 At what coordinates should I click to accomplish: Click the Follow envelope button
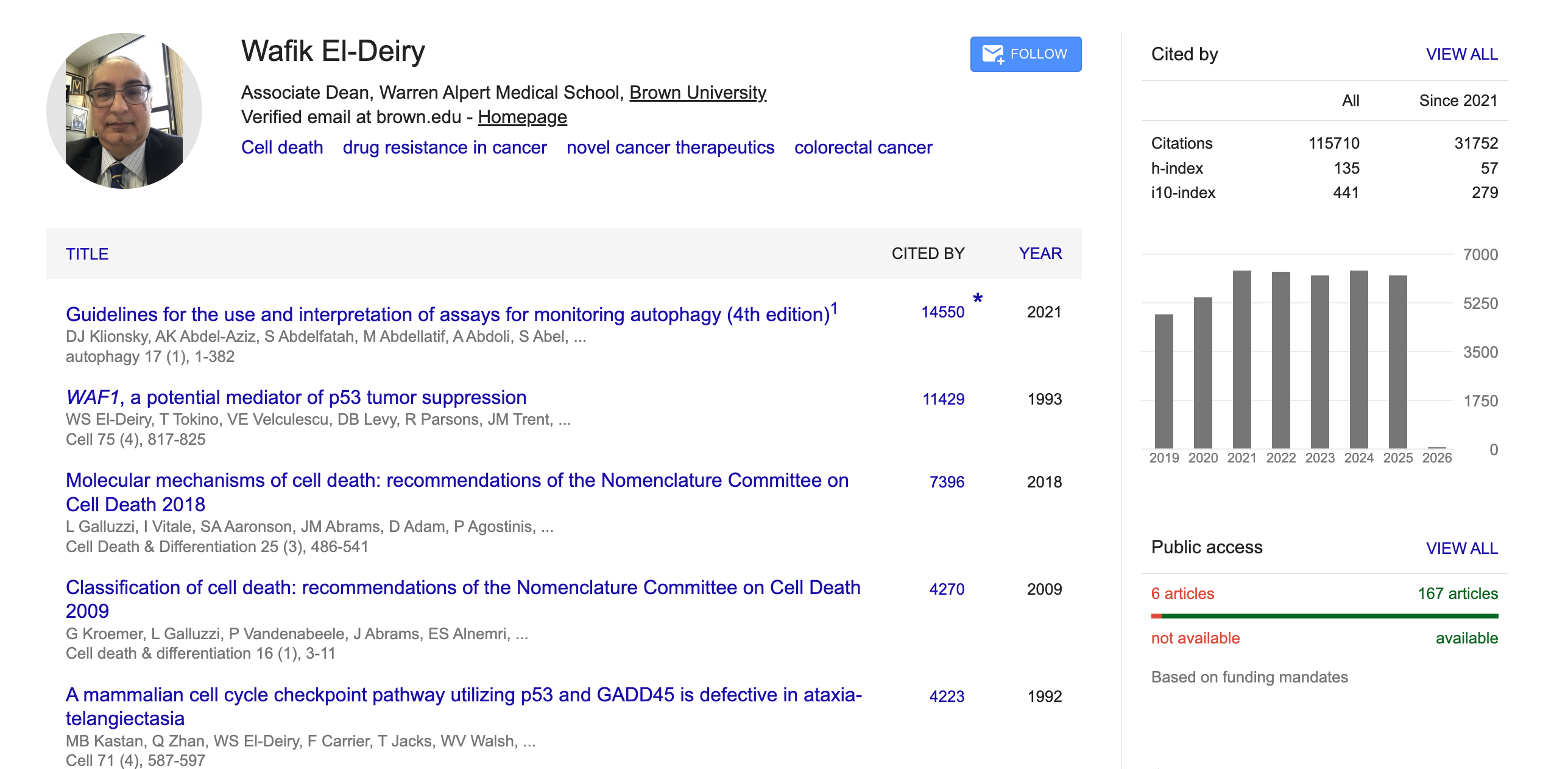point(1025,54)
